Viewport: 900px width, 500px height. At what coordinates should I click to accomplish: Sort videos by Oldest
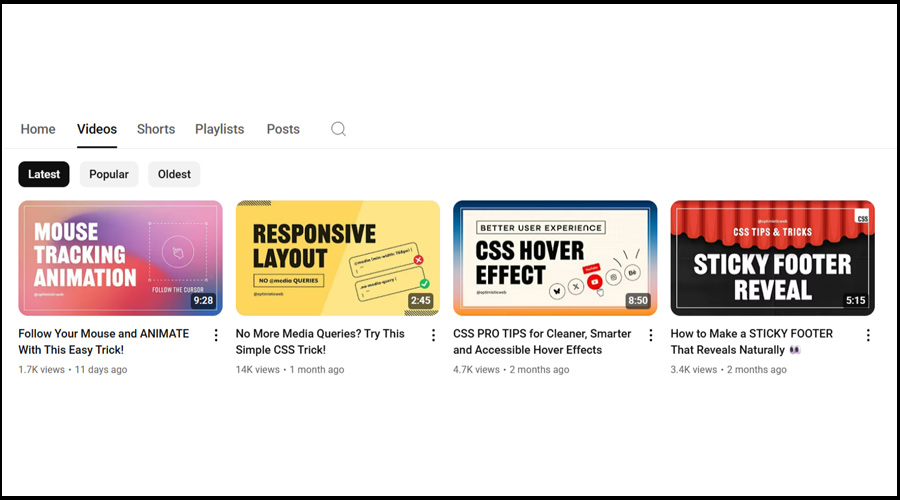[174, 174]
